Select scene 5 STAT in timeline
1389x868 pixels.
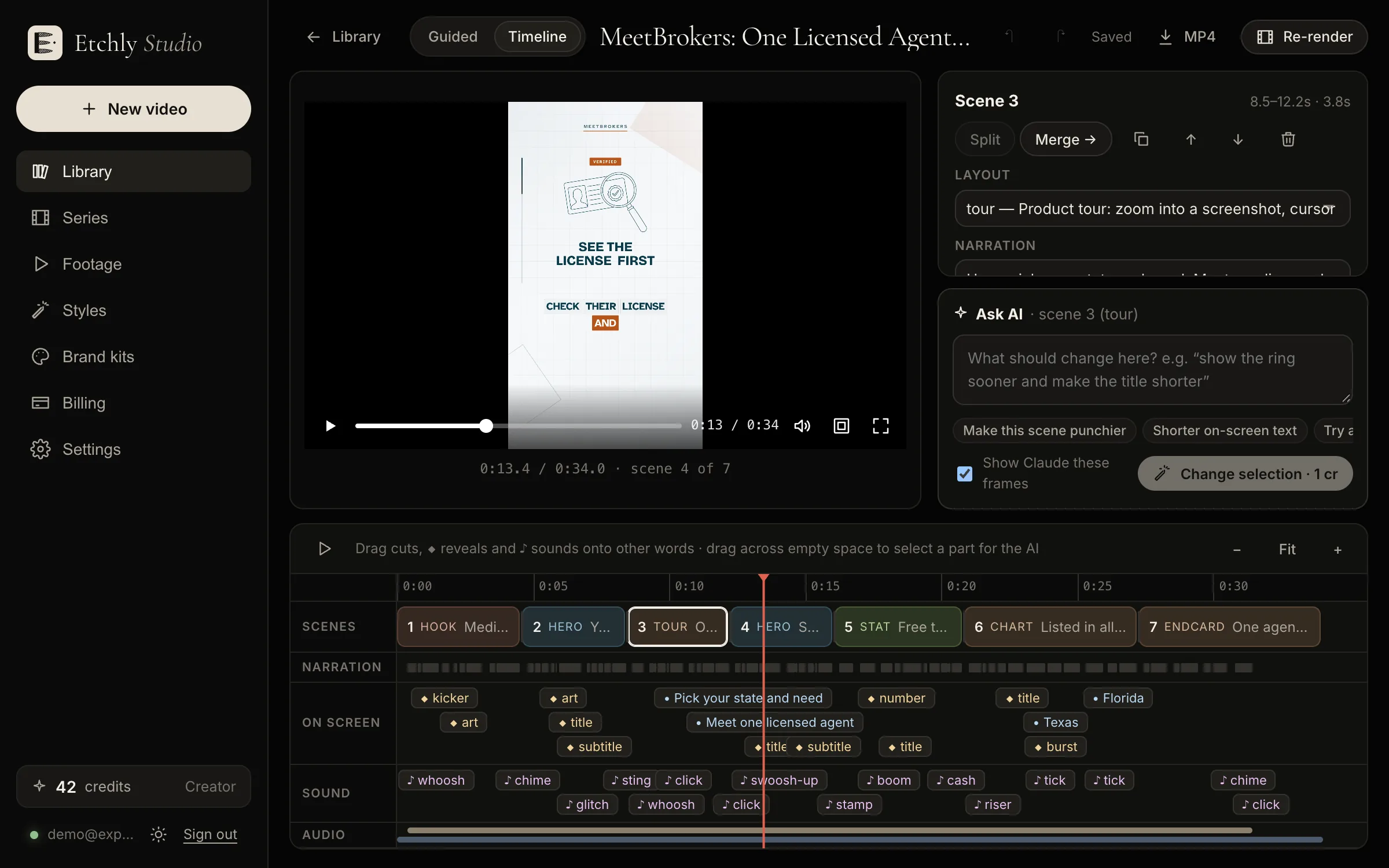coord(898,627)
